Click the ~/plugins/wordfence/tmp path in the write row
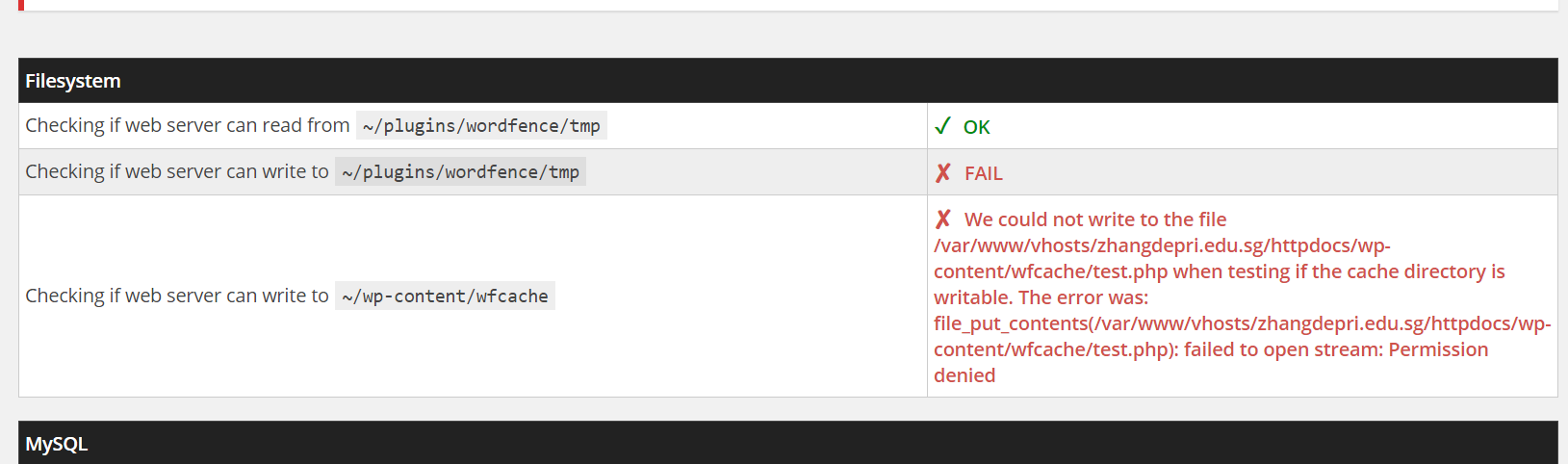This screenshot has width=1568, height=464. click(x=460, y=172)
